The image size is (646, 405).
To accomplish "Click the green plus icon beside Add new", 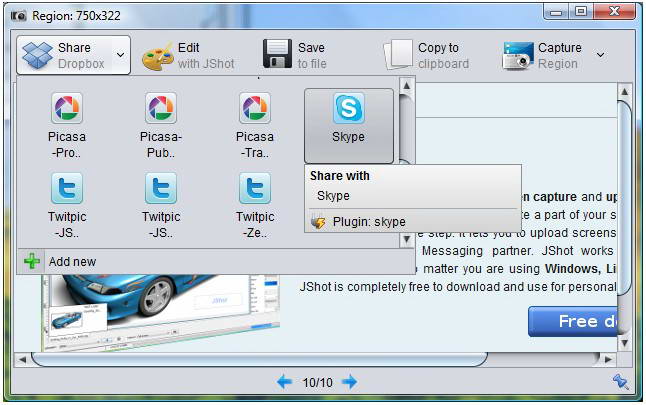I will click(x=32, y=261).
